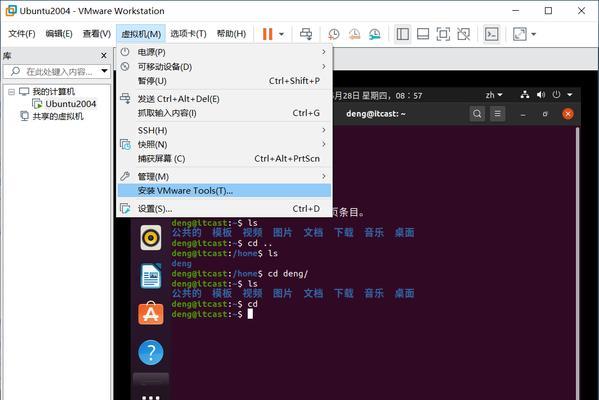Open Help icon in Ubuntu dock
This screenshot has height=400, width=599.
(x=151, y=352)
